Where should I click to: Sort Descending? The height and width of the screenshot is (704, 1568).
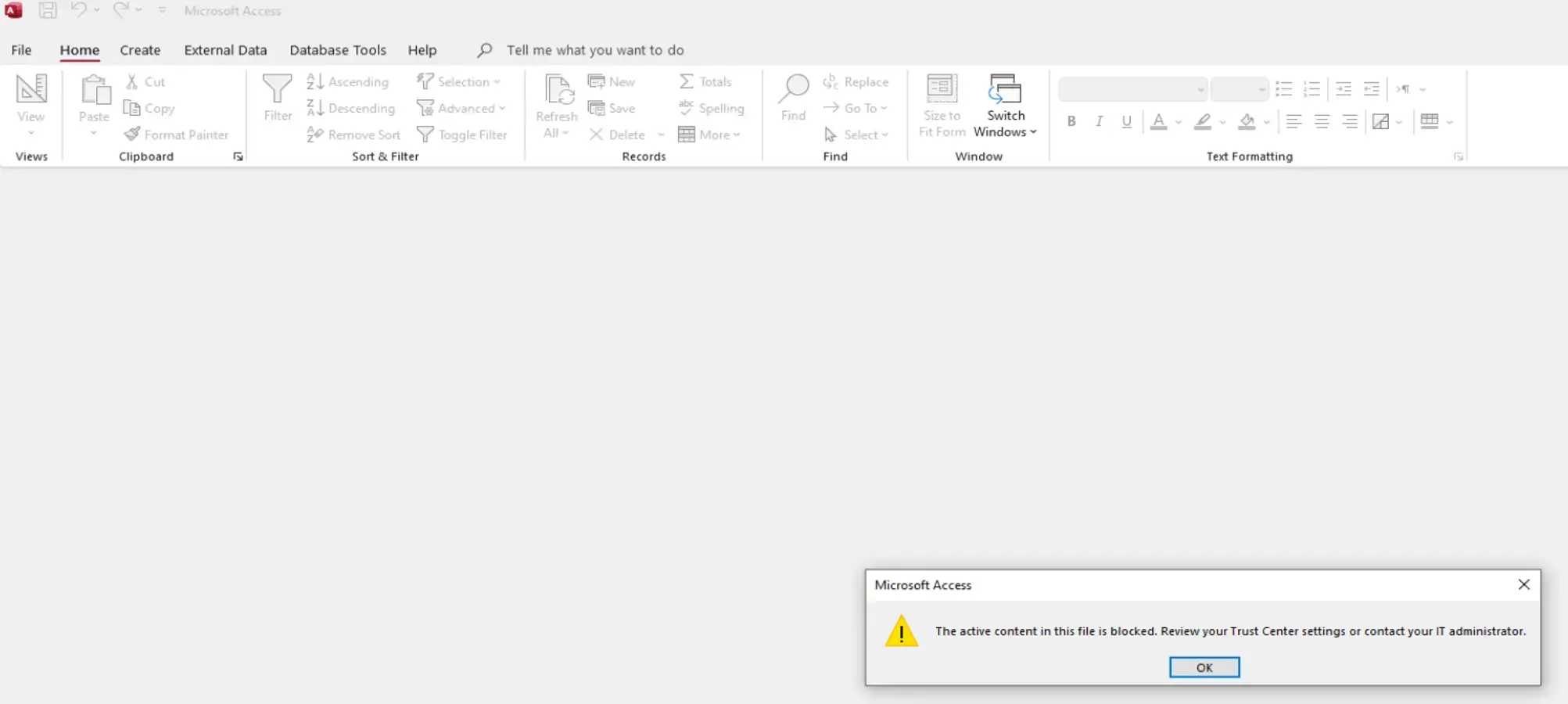click(x=351, y=108)
